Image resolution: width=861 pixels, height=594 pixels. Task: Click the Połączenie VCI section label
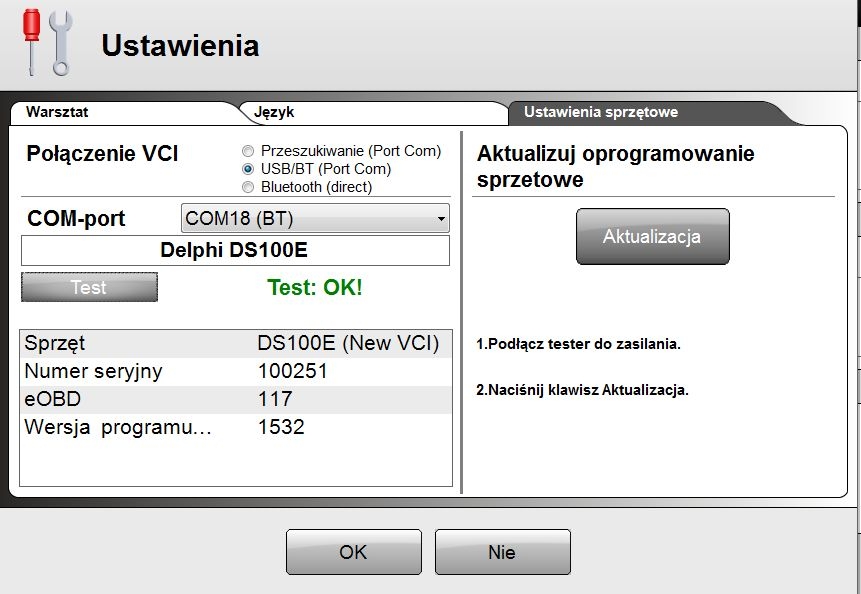pyautogui.click(x=102, y=153)
